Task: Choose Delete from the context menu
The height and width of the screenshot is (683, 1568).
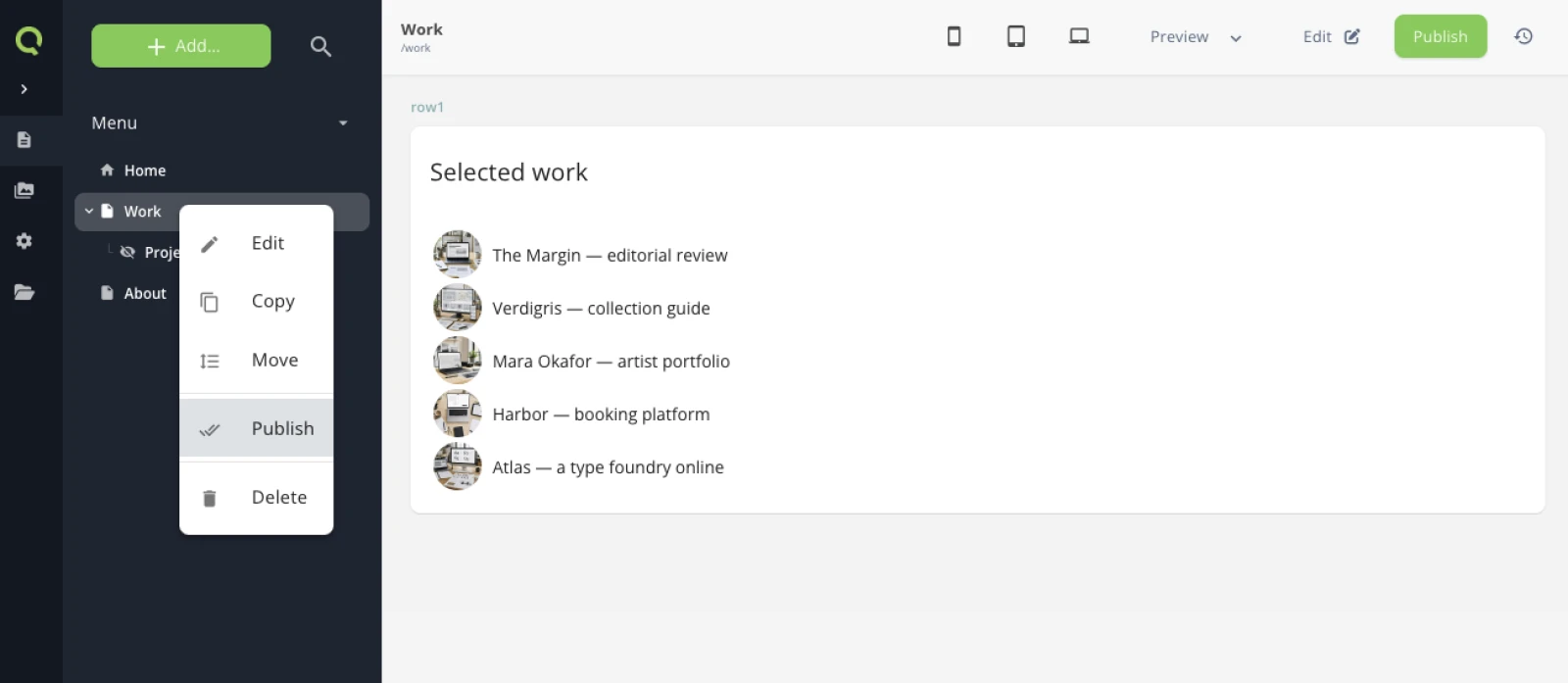Action: [257, 498]
